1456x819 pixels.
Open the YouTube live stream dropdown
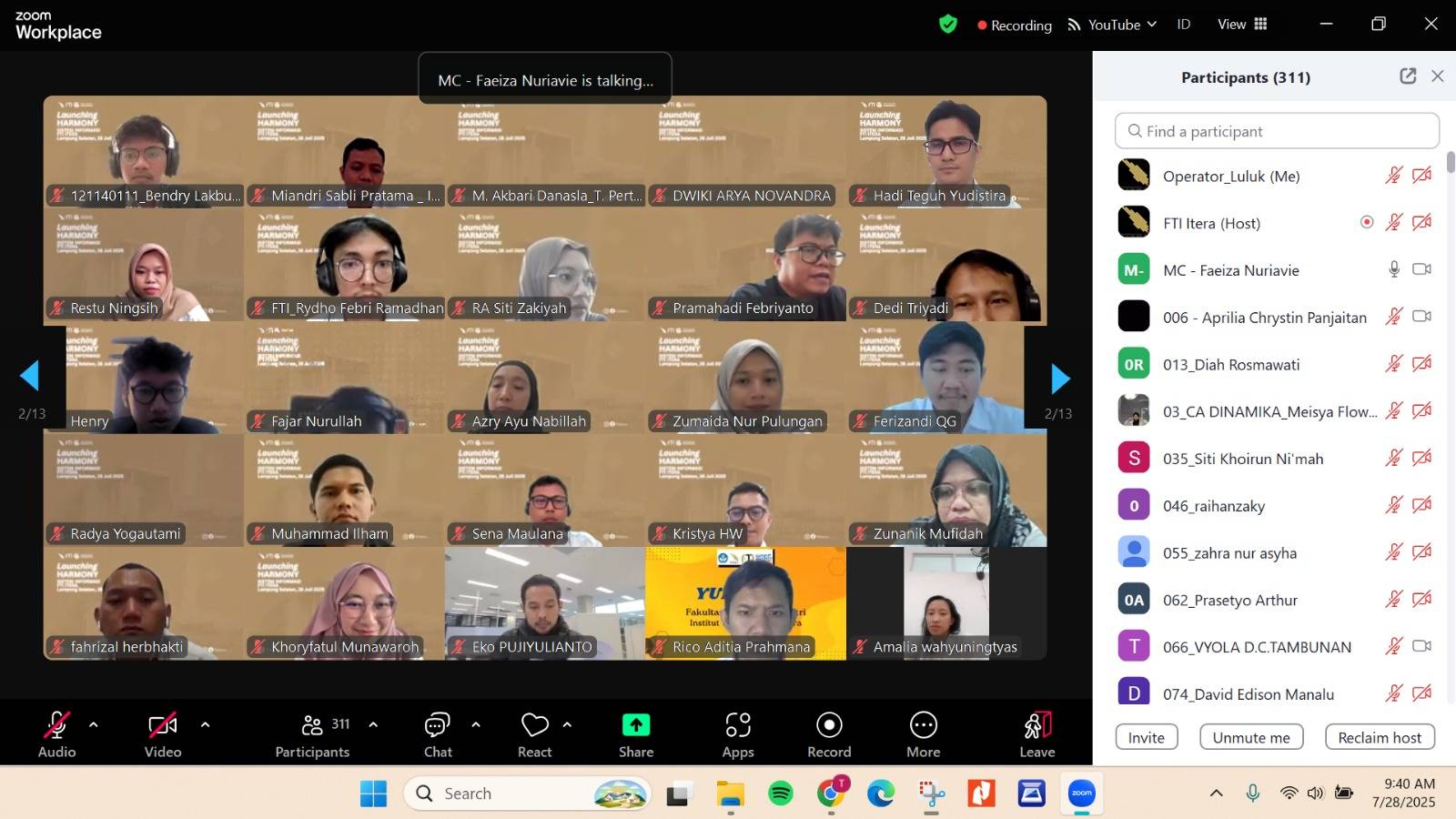pyautogui.click(x=1113, y=25)
